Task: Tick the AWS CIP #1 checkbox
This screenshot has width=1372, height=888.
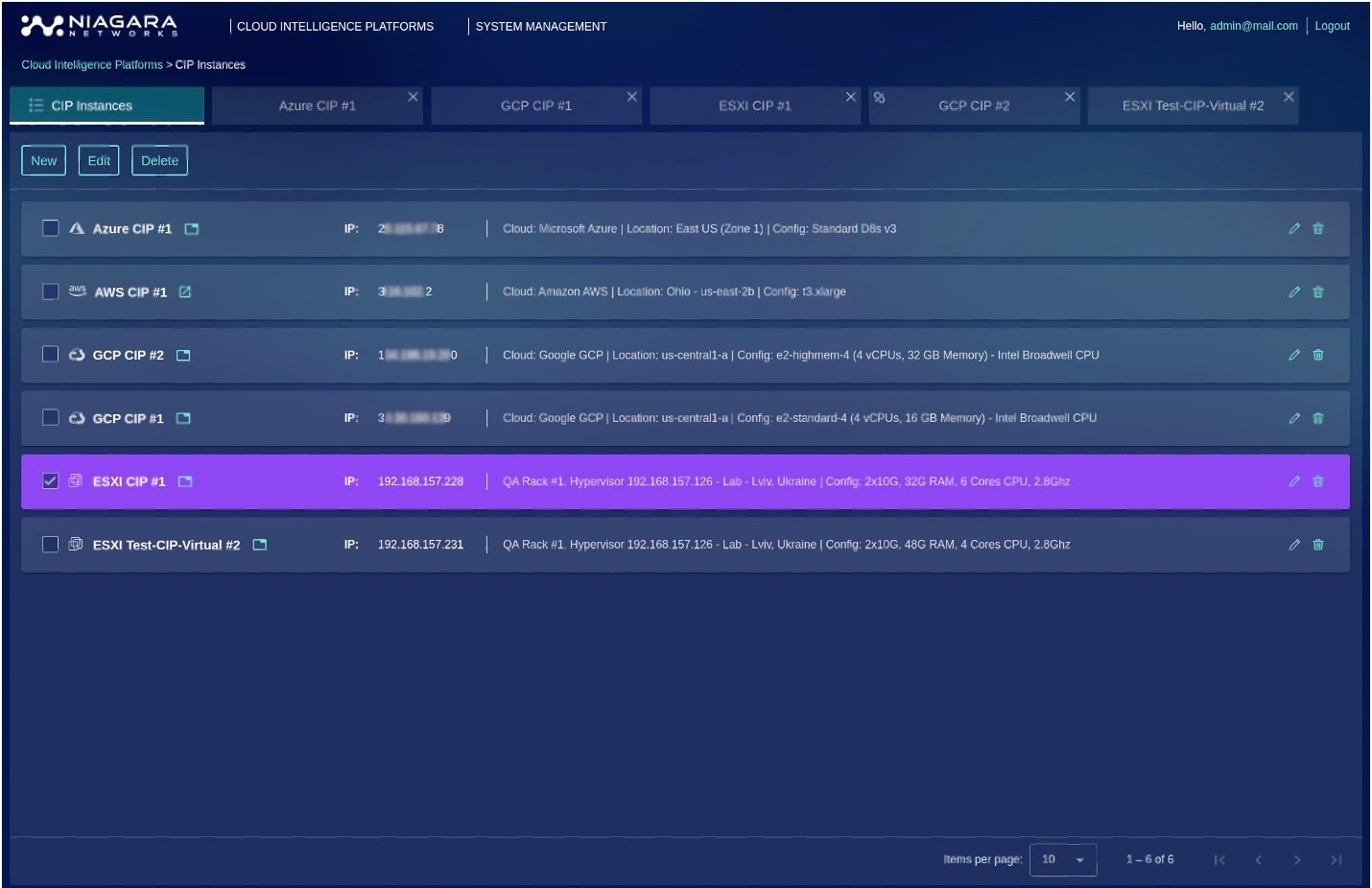Action: point(51,292)
